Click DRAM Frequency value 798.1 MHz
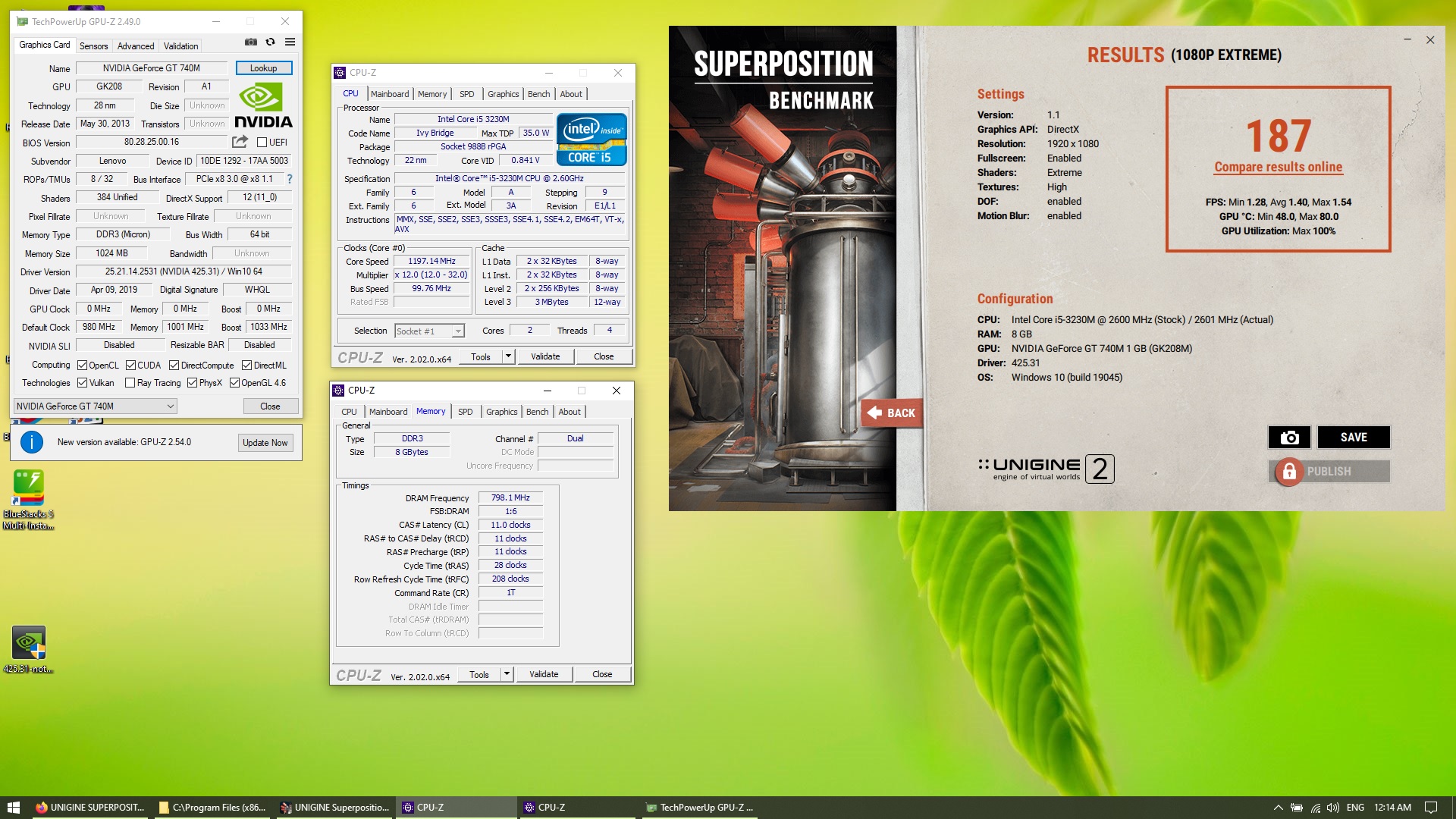 (x=510, y=498)
